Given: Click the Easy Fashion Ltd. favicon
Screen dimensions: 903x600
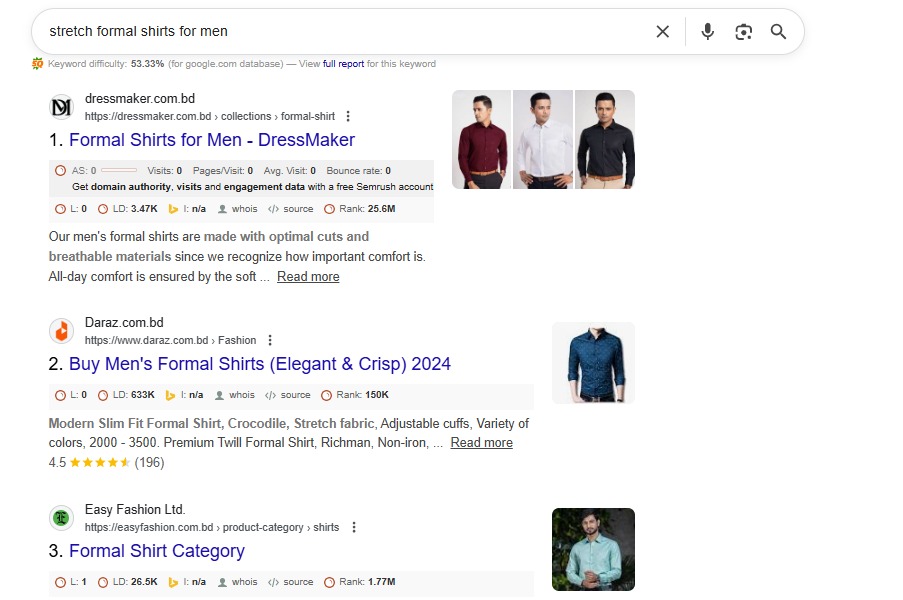Looking at the screenshot, I should pos(62,518).
